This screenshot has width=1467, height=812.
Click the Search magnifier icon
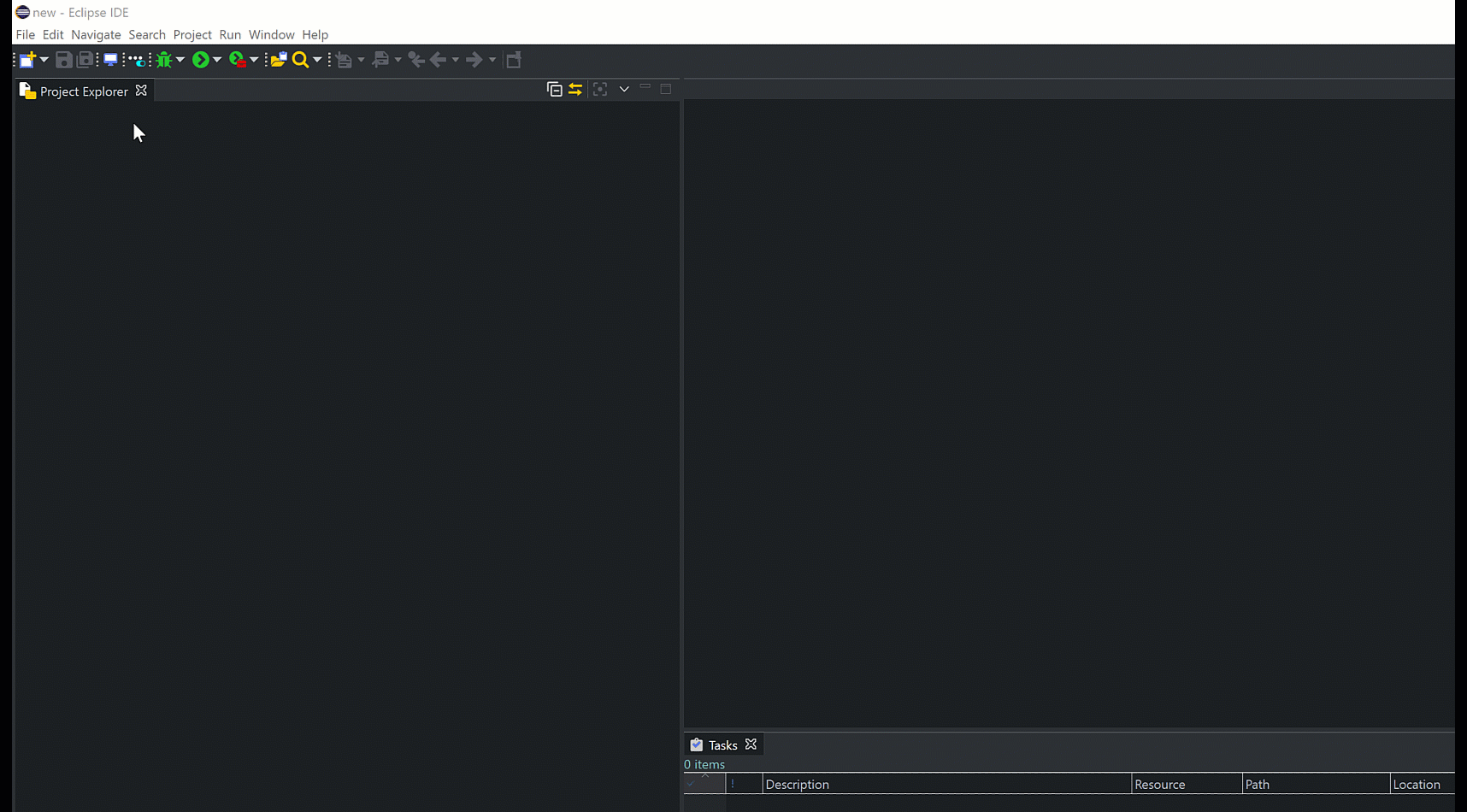point(300,60)
